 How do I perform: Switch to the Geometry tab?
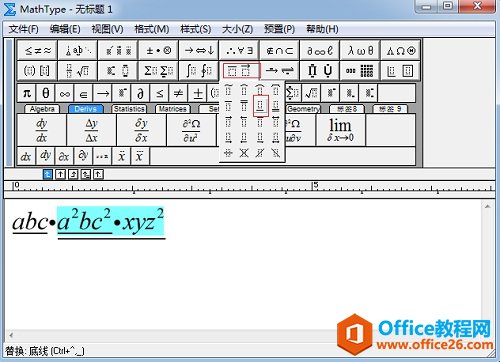(303, 109)
